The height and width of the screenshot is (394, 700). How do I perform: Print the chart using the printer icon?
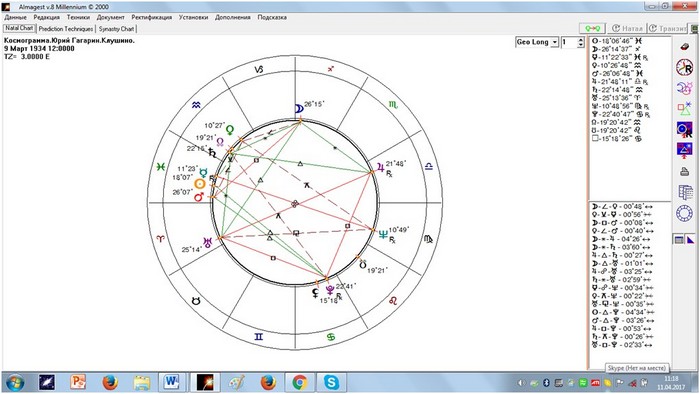[684, 171]
